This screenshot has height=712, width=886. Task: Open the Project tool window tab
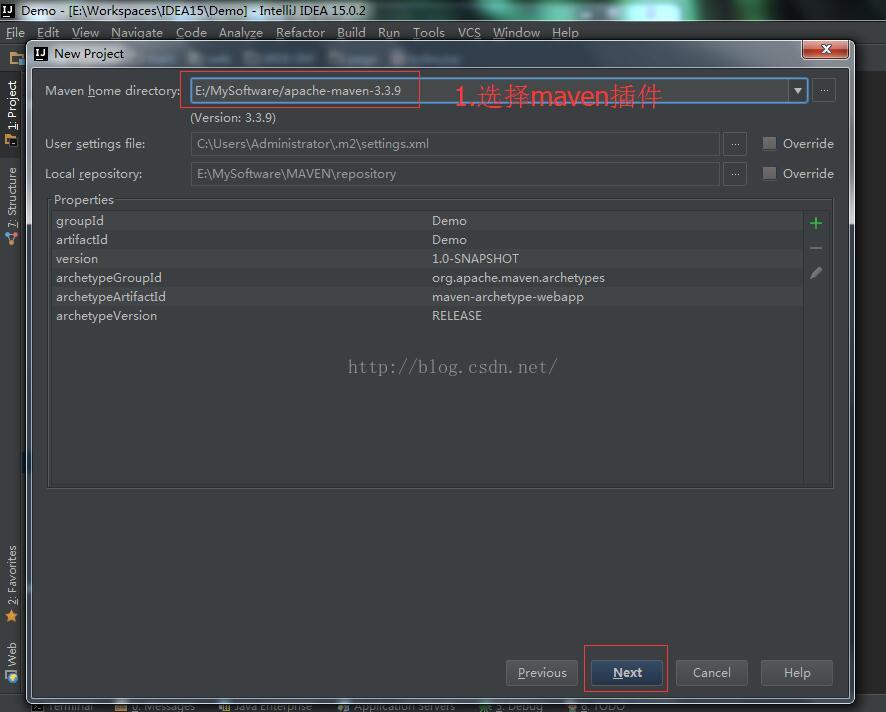(11, 112)
